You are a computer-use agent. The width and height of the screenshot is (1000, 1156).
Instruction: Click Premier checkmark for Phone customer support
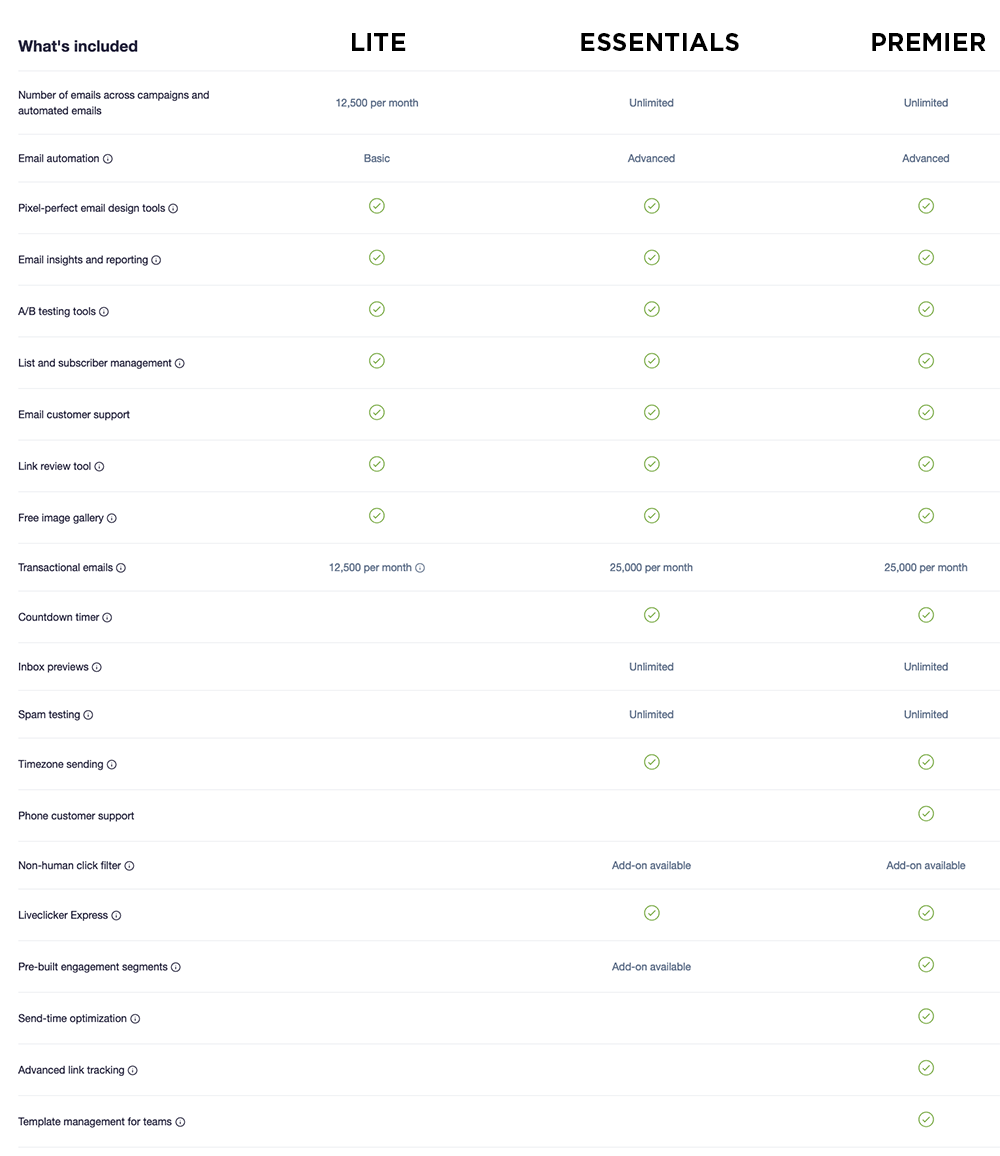click(926, 813)
